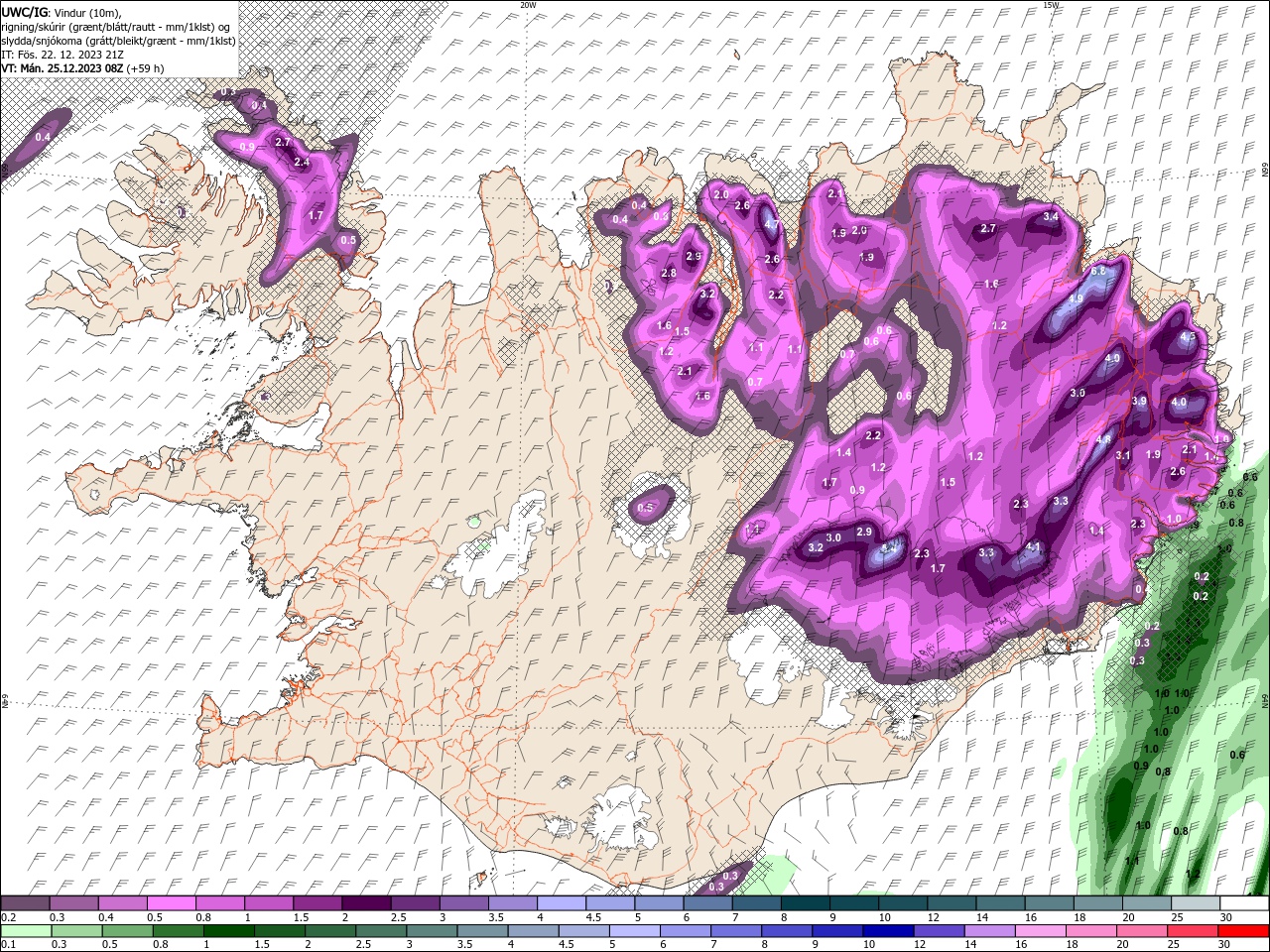
Task: Click the 'IT: Fös. 22. 12. 2023 21Z' line
Action: (62, 55)
